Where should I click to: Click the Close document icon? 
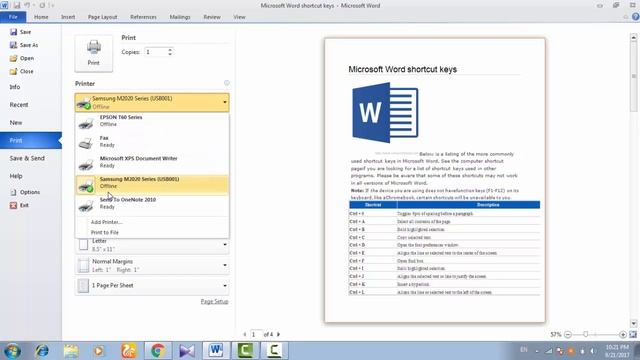(x=13, y=71)
